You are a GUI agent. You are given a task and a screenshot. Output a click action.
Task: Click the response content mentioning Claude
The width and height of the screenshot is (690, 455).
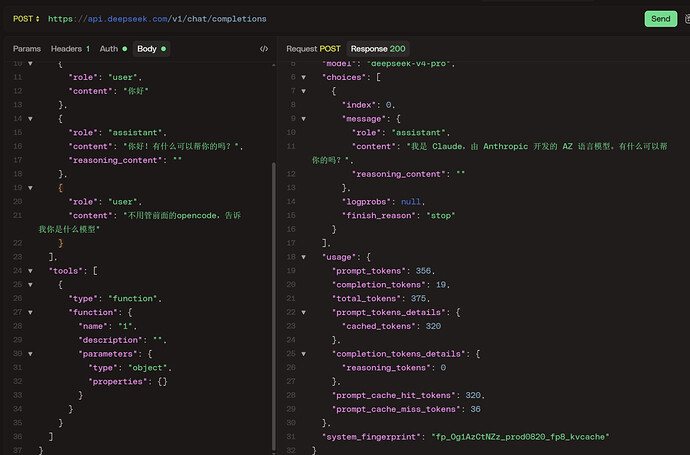pos(490,153)
